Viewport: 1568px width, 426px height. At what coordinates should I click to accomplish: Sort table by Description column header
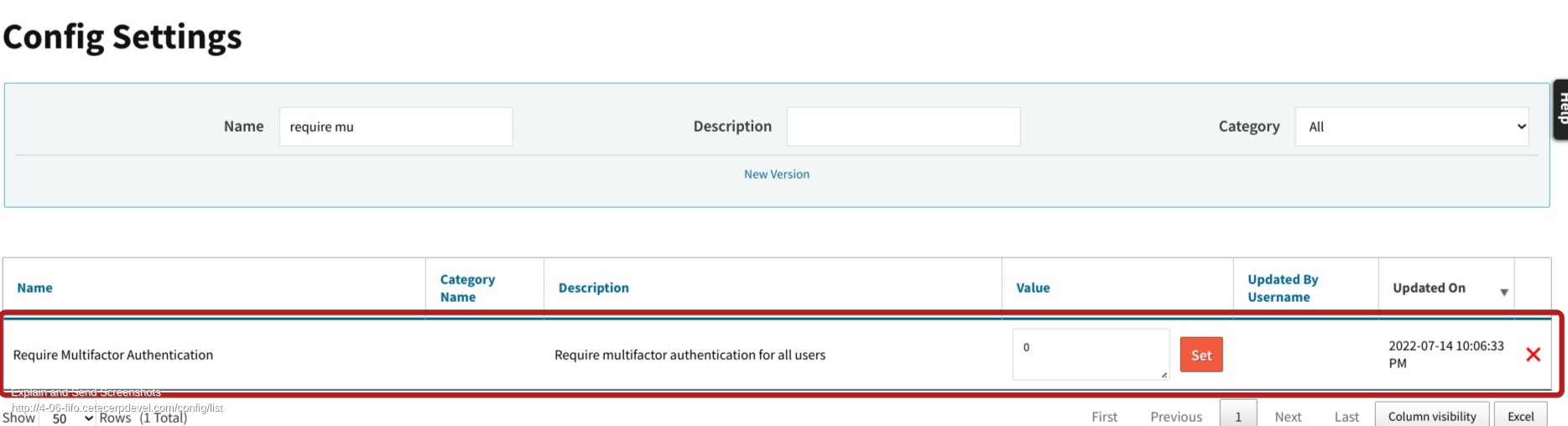(594, 288)
